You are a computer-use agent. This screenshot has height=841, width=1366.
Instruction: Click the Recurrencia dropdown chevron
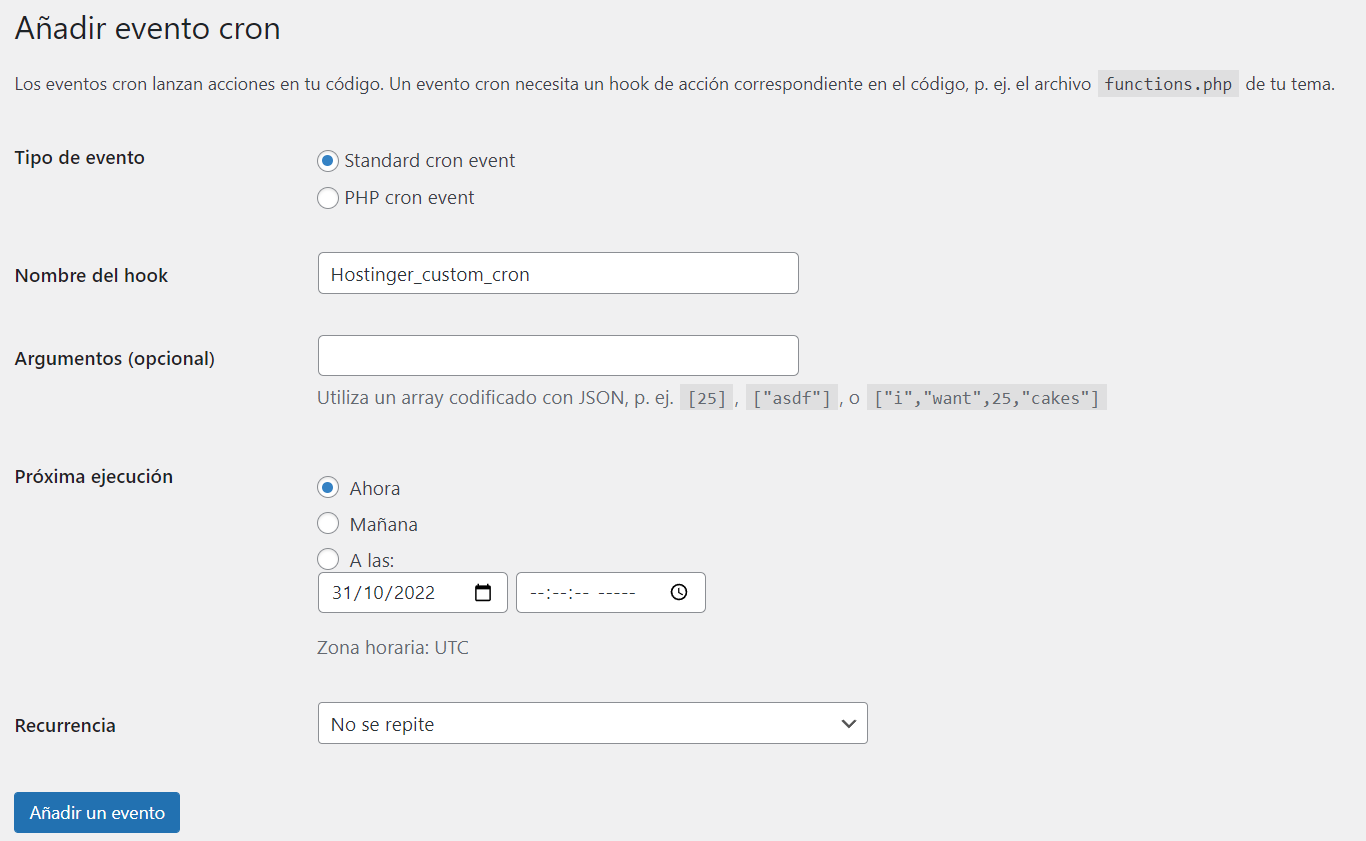pyautogui.click(x=849, y=722)
